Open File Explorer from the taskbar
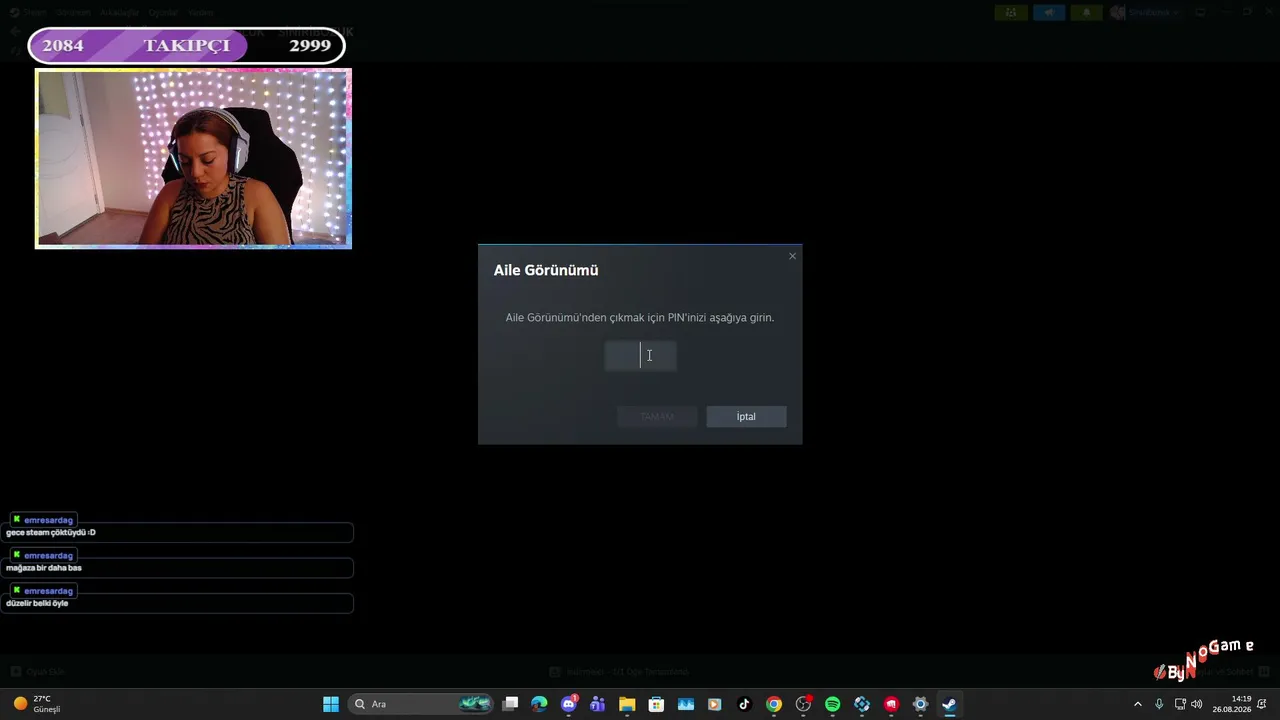Screen dimensions: 1280x720 click(627, 704)
